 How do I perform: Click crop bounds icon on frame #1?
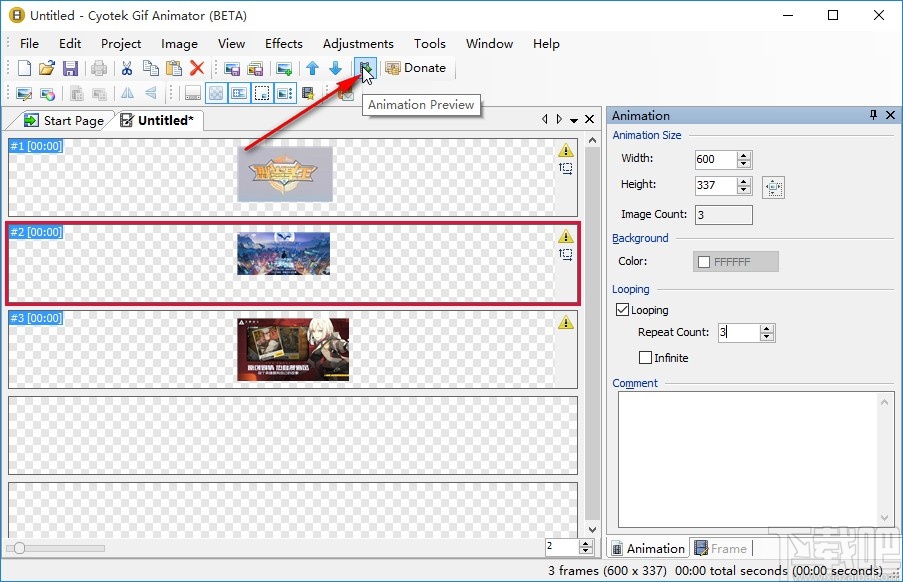566,169
